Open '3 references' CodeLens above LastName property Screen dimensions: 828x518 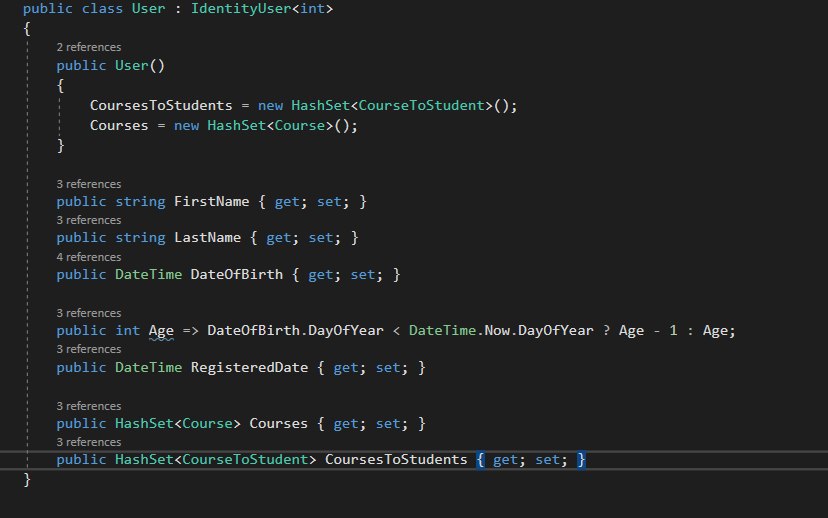[x=89, y=220]
